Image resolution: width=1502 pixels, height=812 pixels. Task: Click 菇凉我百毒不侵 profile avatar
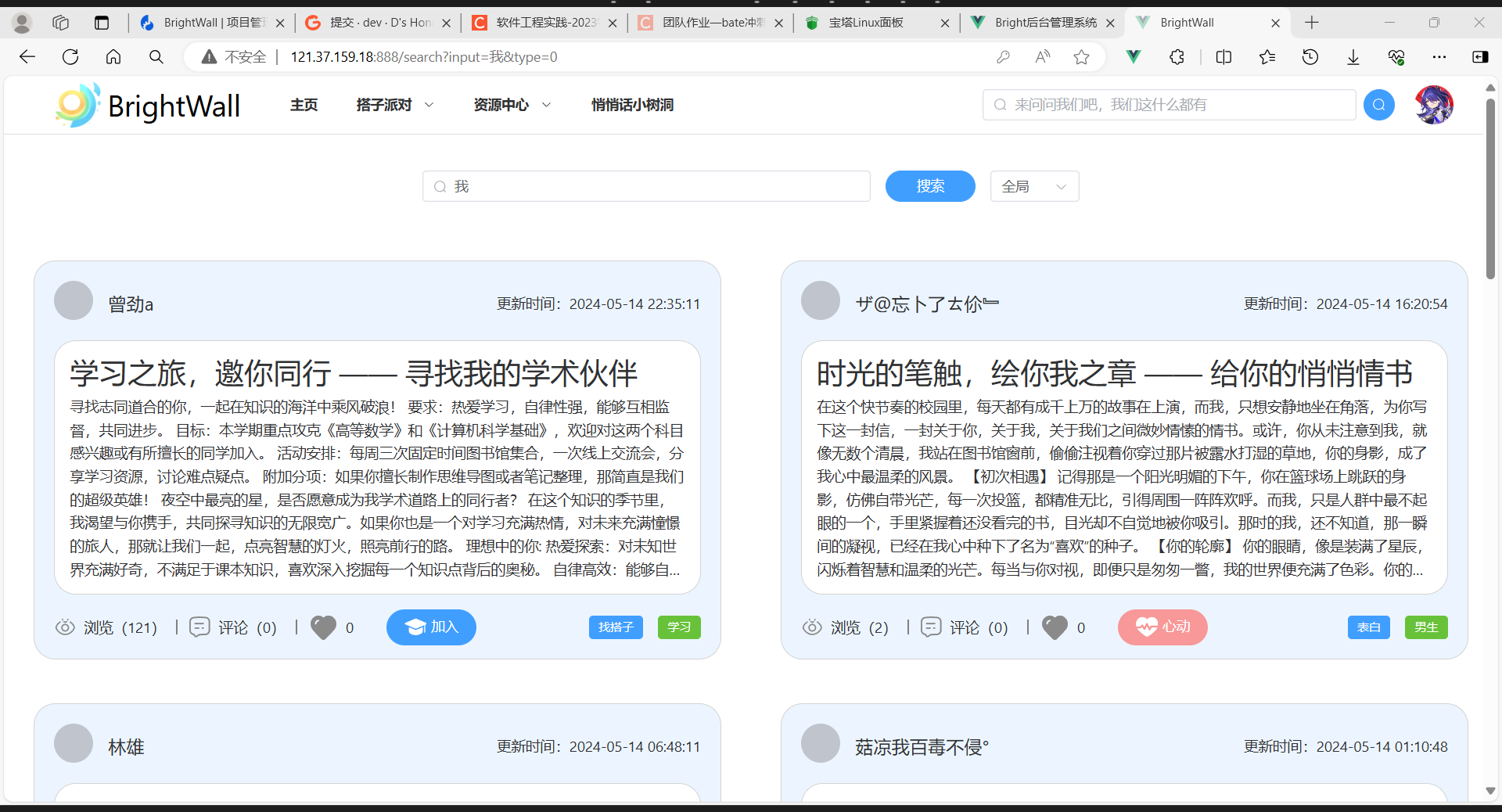(x=821, y=743)
